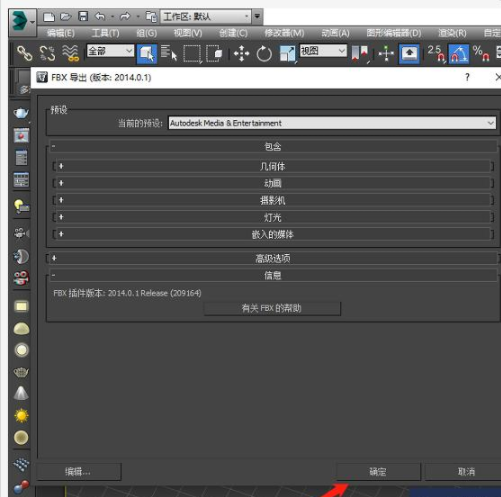
Task: Open the 动画(A) menu
Action: click(x=335, y=33)
